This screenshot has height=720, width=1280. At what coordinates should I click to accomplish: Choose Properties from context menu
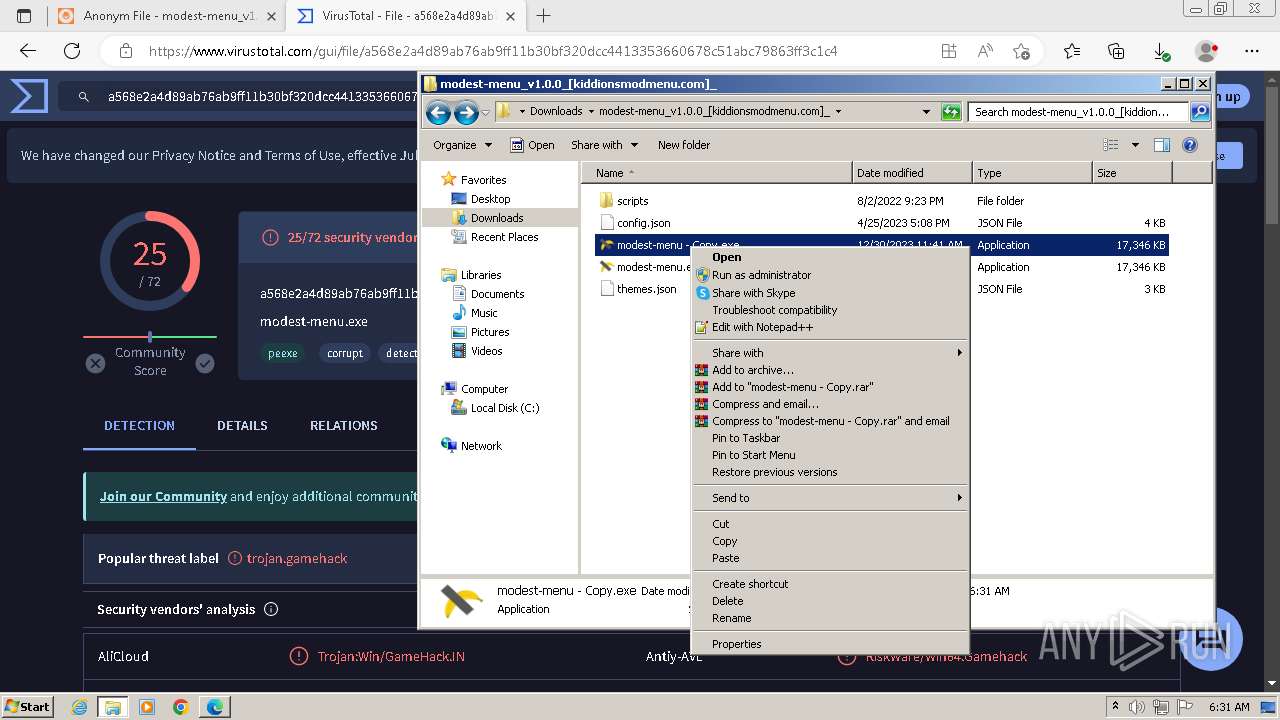pos(830,644)
